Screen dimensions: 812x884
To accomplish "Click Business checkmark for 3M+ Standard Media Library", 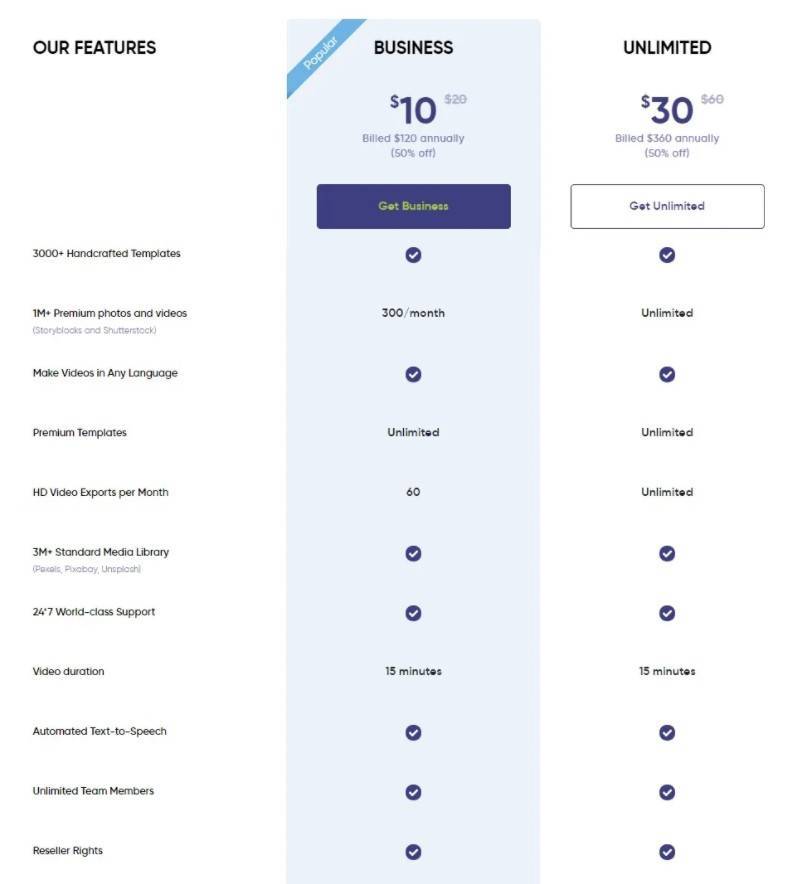I will click(x=413, y=553).
